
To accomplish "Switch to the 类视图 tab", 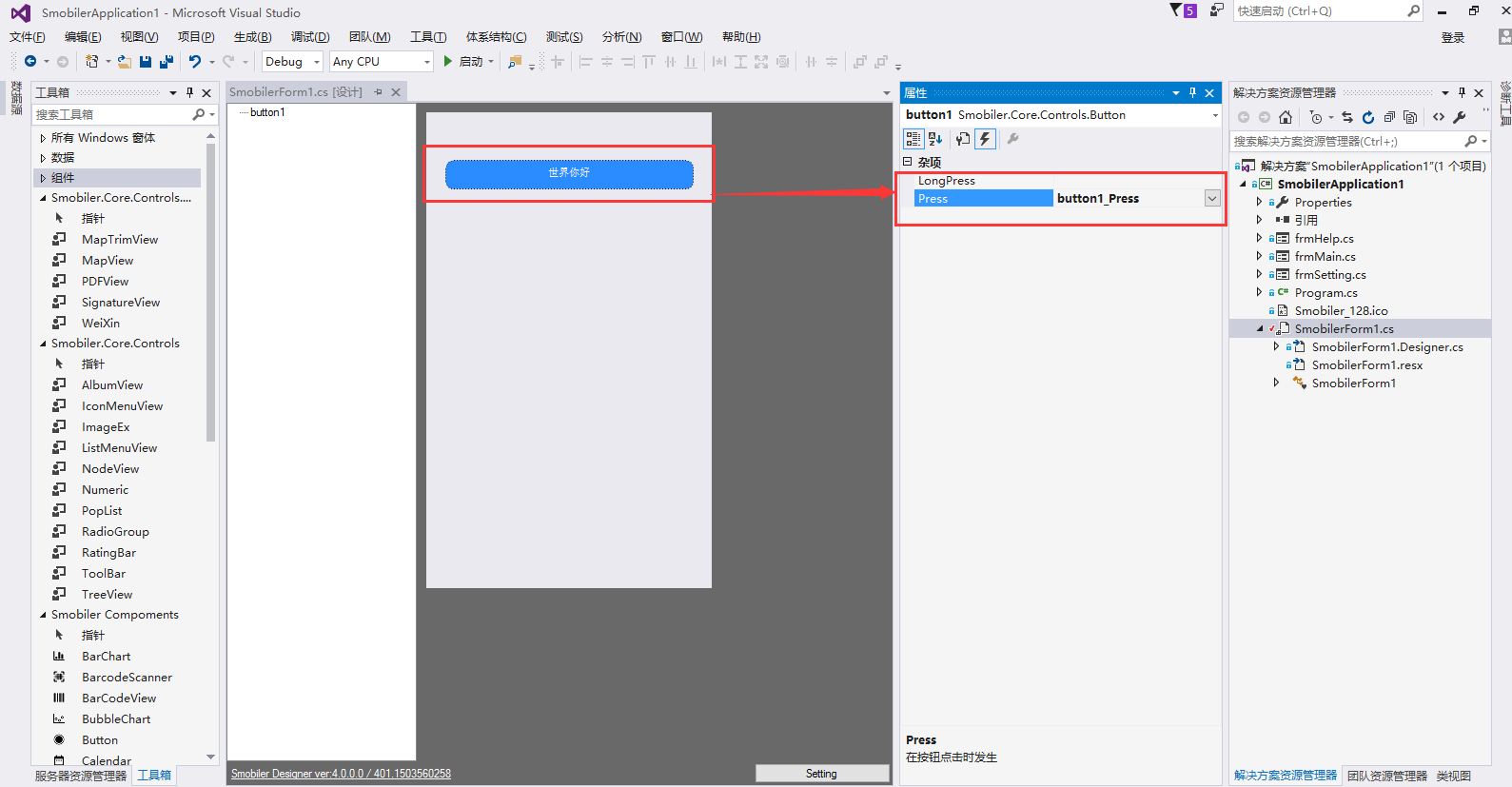I will [x=1454, y=776].
